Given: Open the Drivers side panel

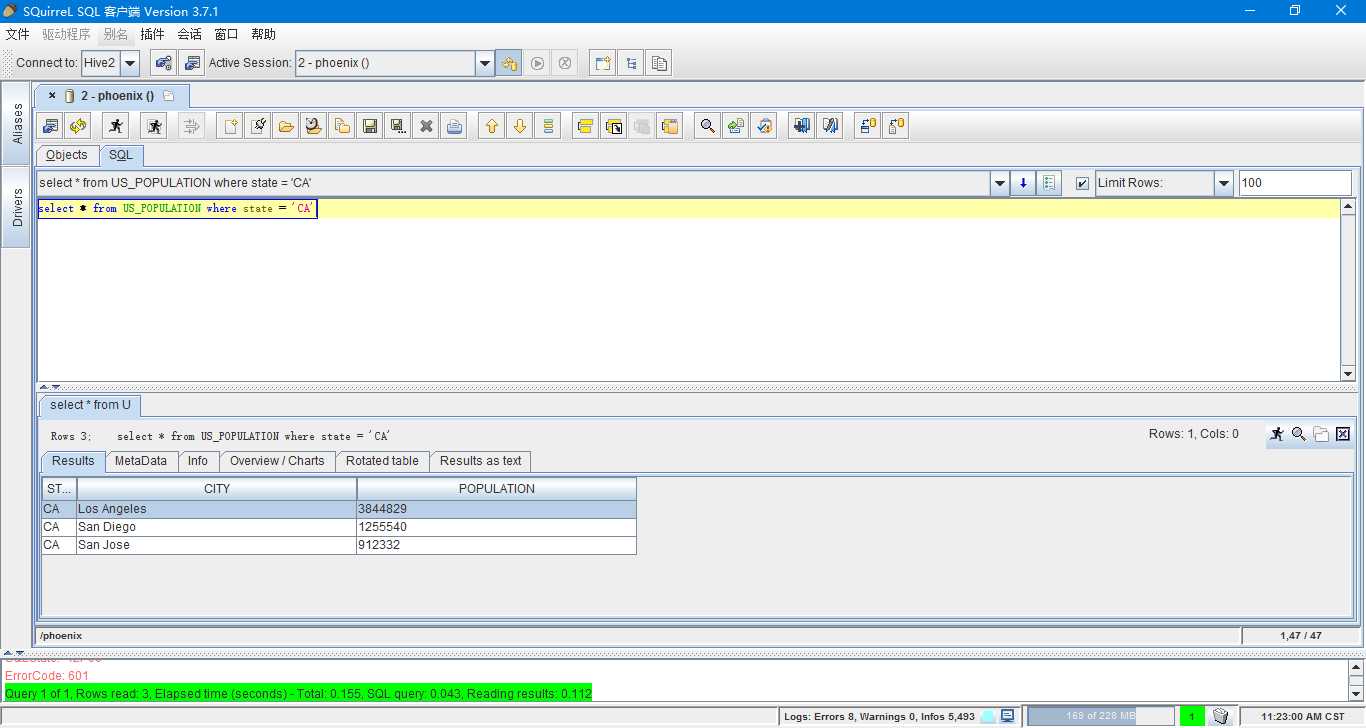Looking at the screenshot, I should coord(16,206).
